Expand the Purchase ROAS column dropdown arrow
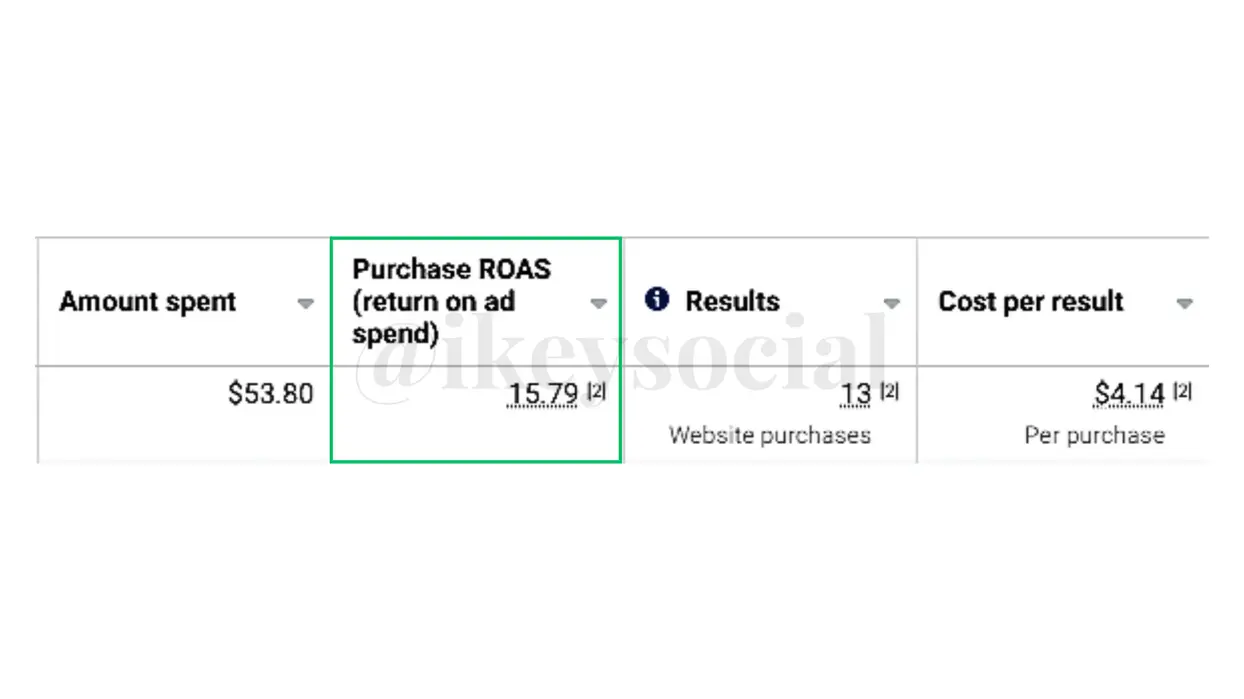 pyautogui.click(x=598, y=304)
